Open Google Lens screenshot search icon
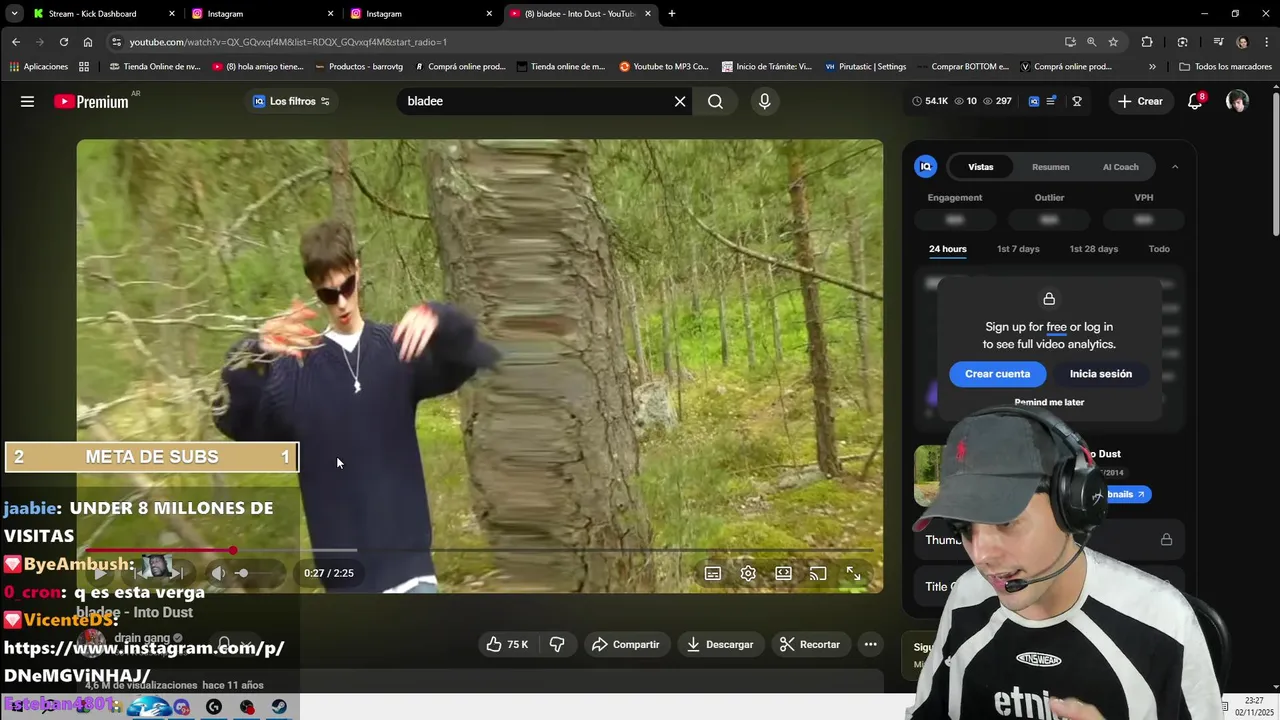 1183,42
